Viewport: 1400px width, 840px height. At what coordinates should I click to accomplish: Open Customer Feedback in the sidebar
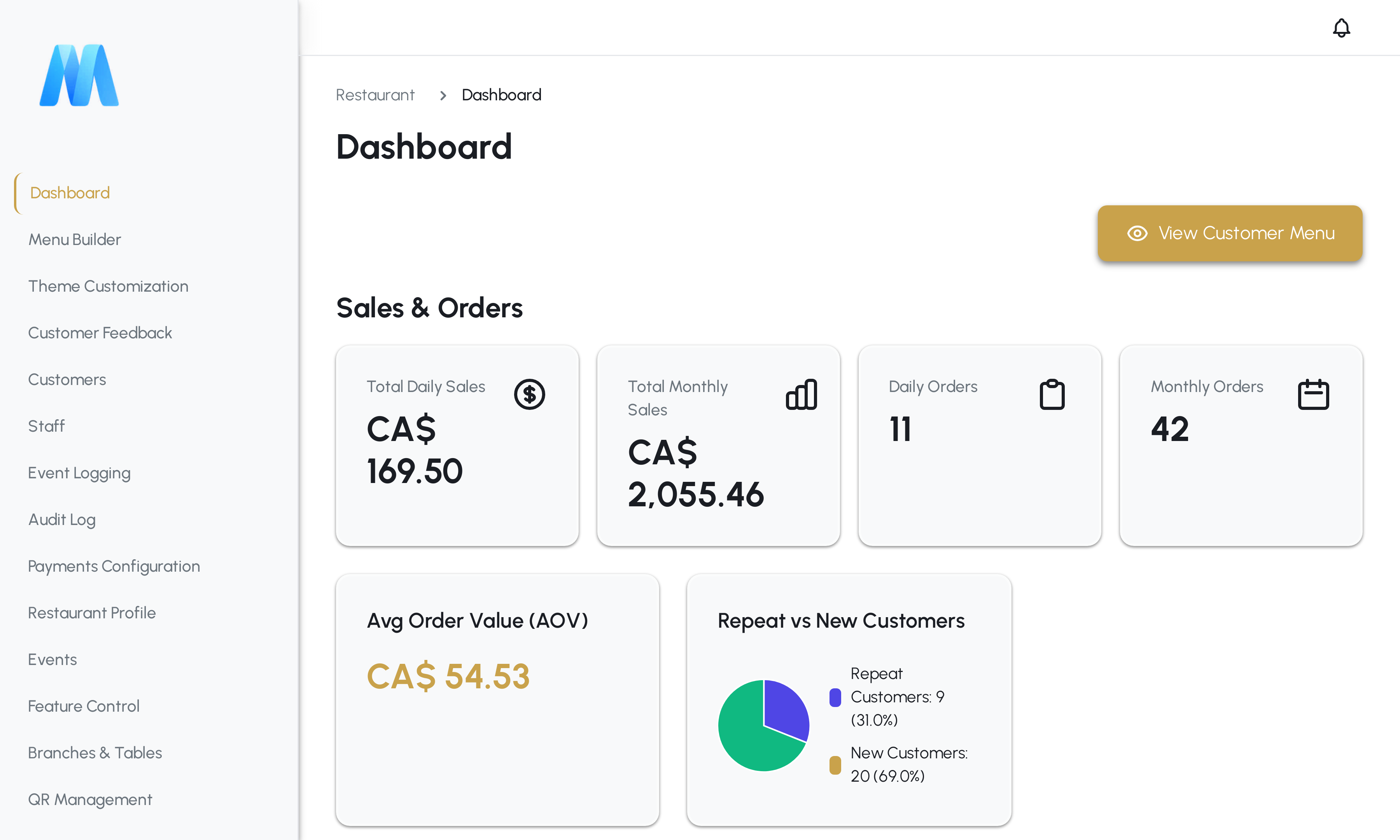(100, 333)
